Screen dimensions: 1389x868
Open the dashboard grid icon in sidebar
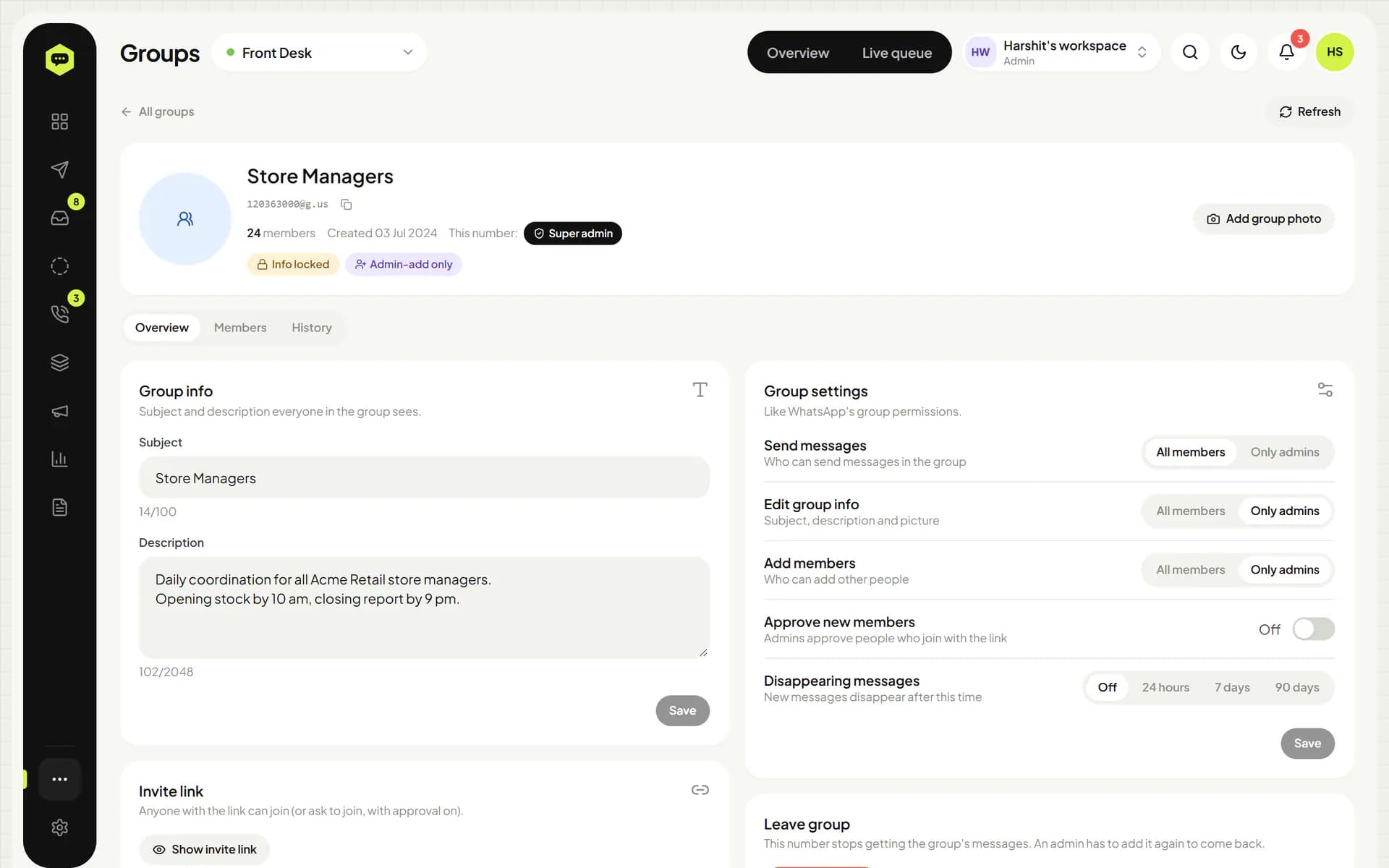(x=59, y=122)
